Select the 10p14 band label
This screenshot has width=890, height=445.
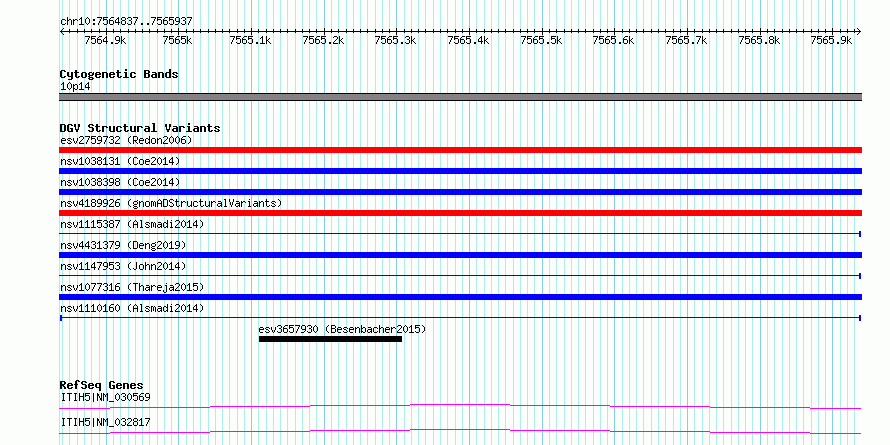pos(75,87)
